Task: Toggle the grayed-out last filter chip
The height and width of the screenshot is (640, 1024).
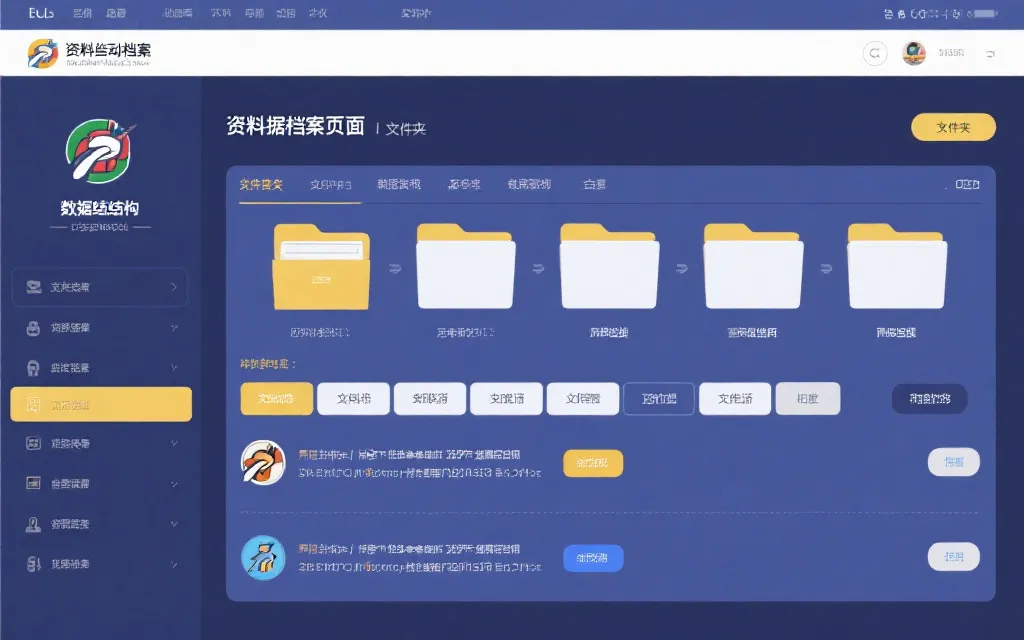Action: click(807, 398)
